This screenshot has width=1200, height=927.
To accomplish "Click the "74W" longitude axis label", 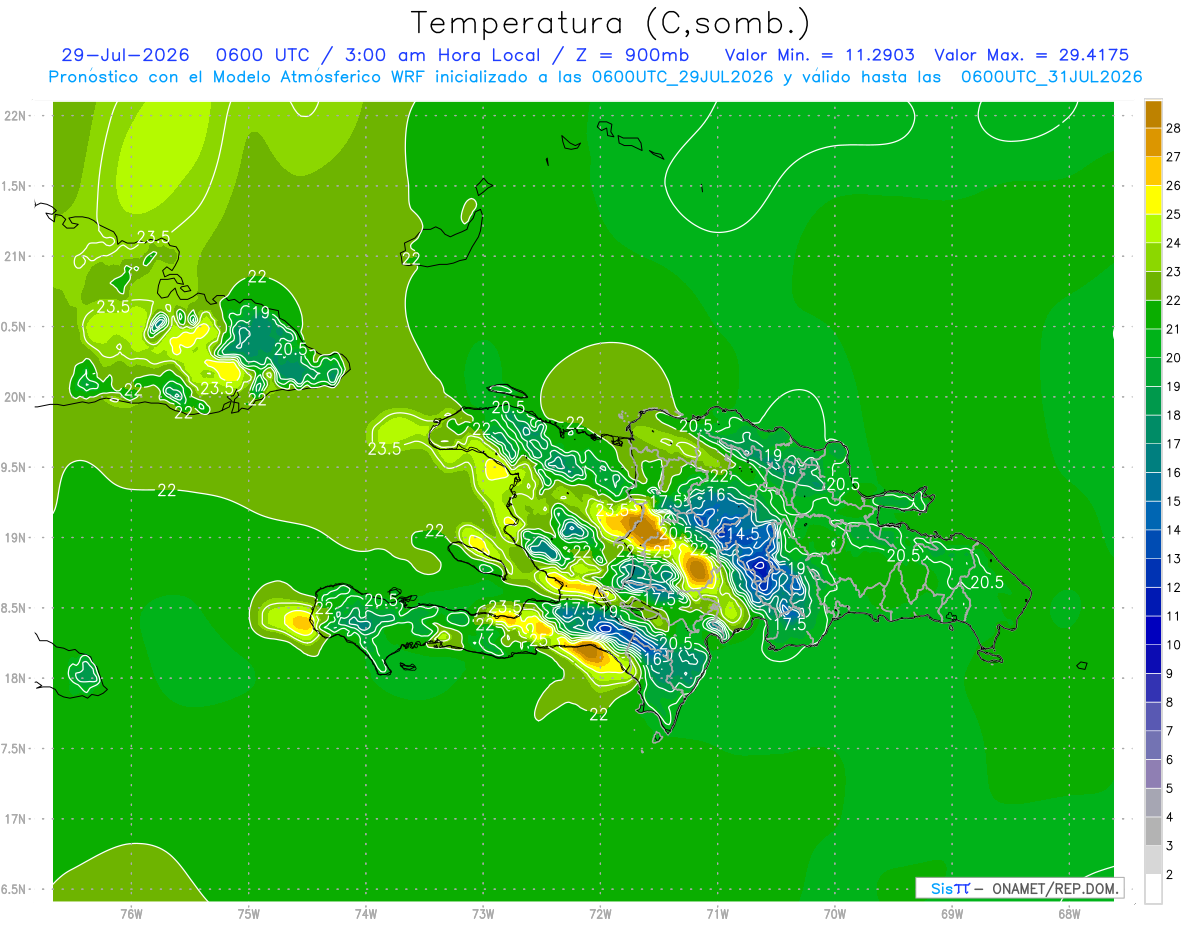I will point(366,913).
